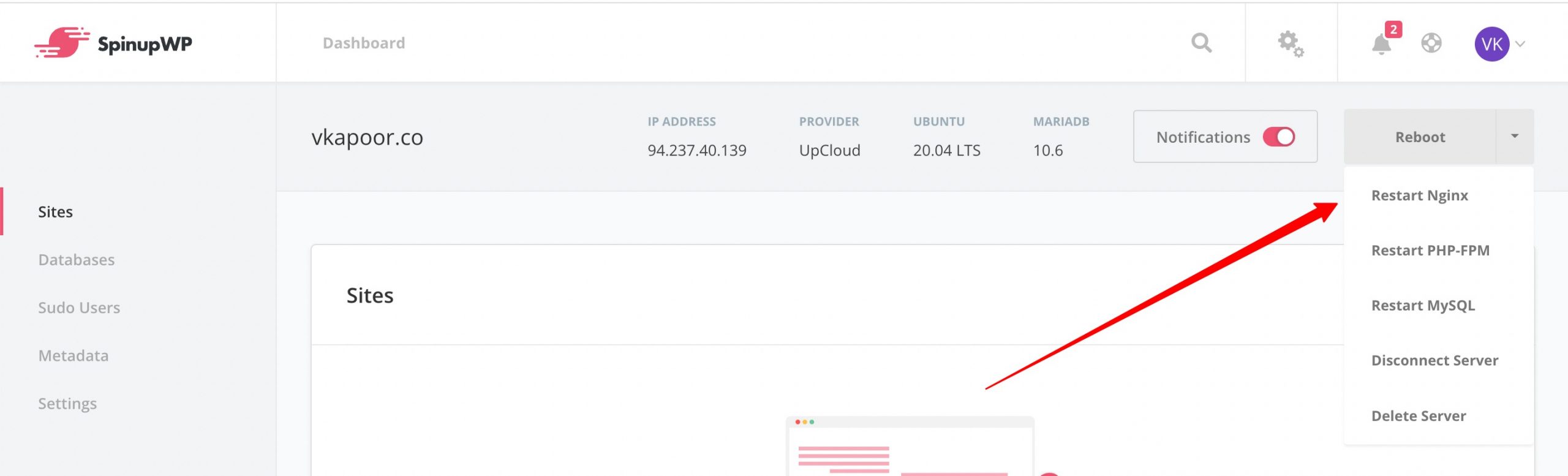Choose Restart MySQL option

pyautogui.click(x=1423, y=306)
